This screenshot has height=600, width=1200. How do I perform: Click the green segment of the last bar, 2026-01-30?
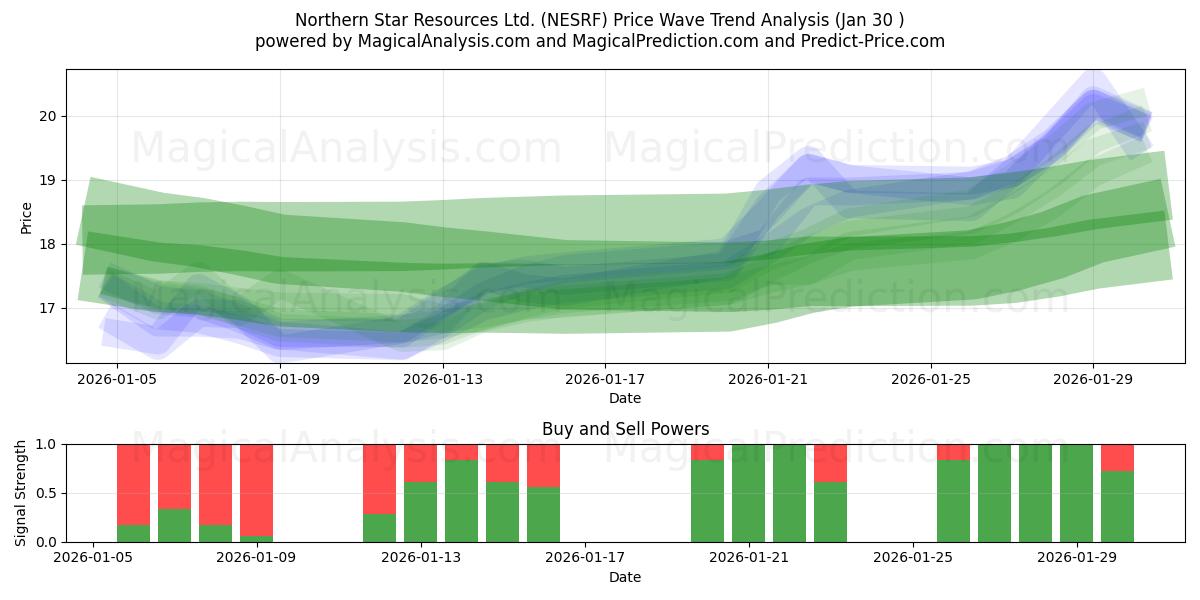tap(1118, 506)
